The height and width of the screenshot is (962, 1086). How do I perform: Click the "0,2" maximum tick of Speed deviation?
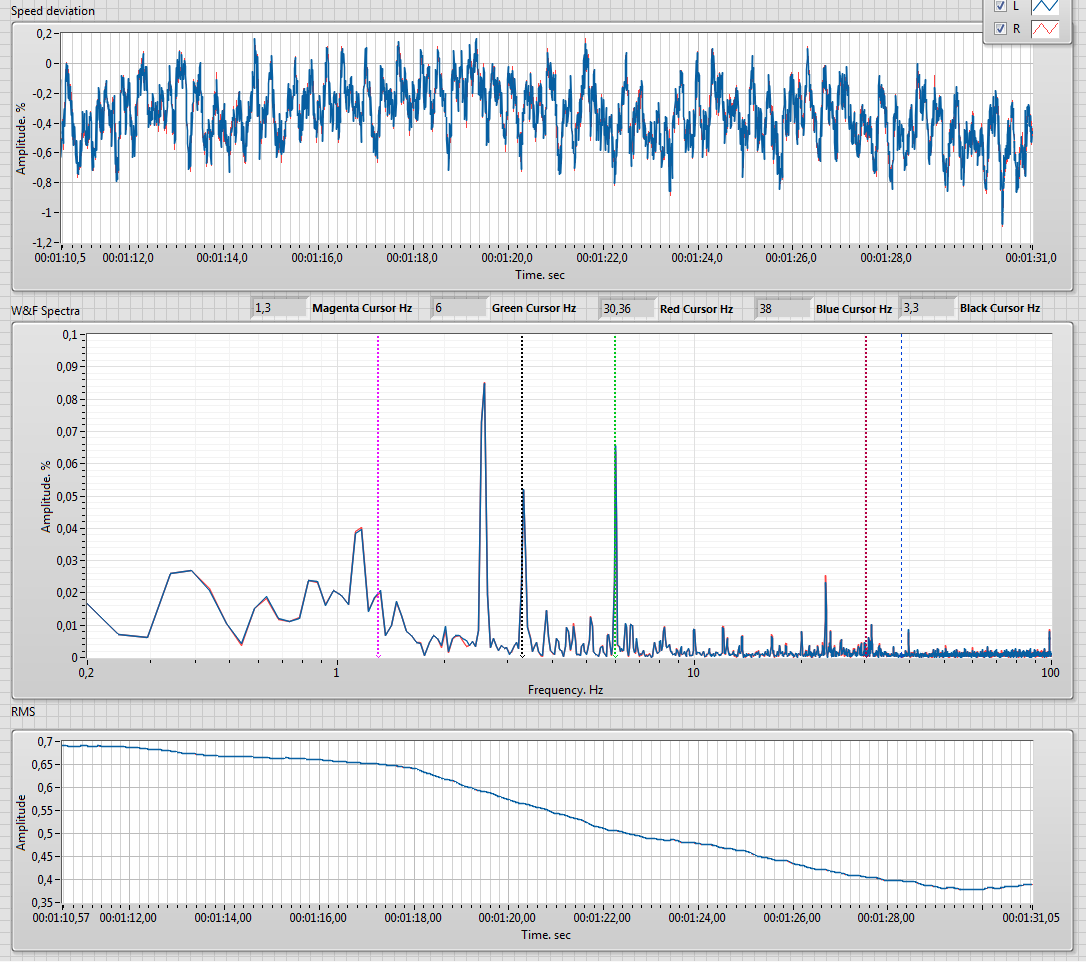tap(44, 33)
